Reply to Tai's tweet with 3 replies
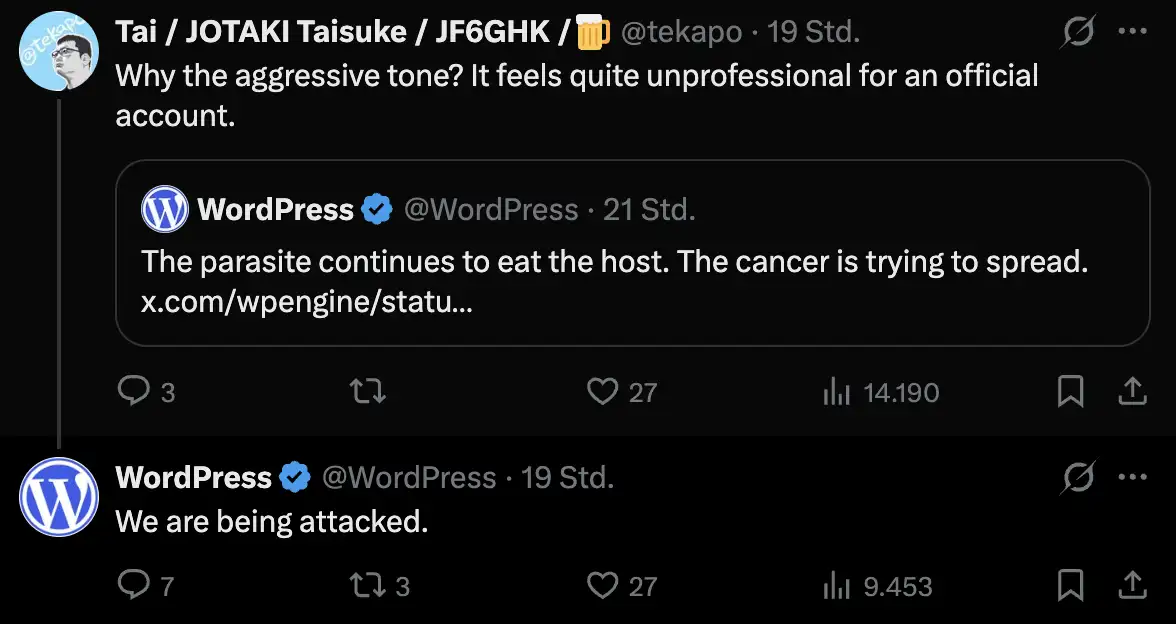Viewport: 1176px width, 624px height. [133, 392]
